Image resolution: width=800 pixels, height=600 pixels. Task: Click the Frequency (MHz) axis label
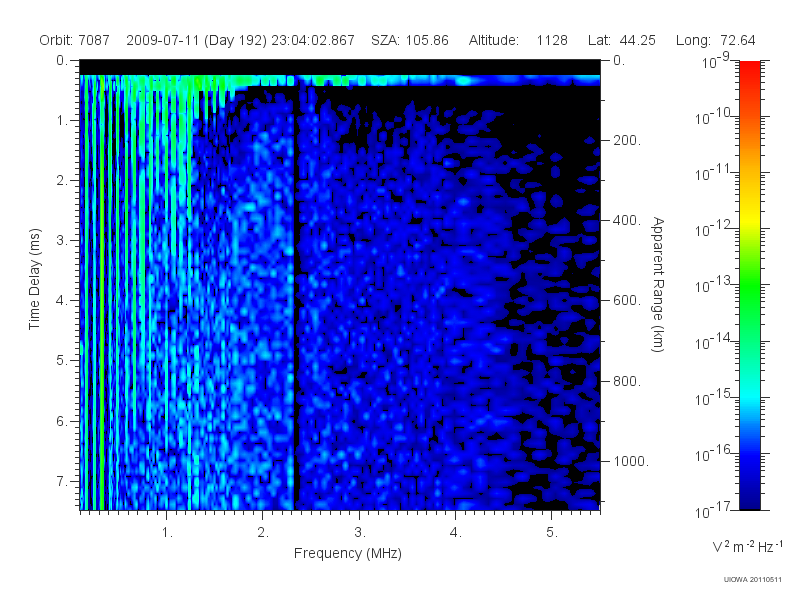[348, 554]
